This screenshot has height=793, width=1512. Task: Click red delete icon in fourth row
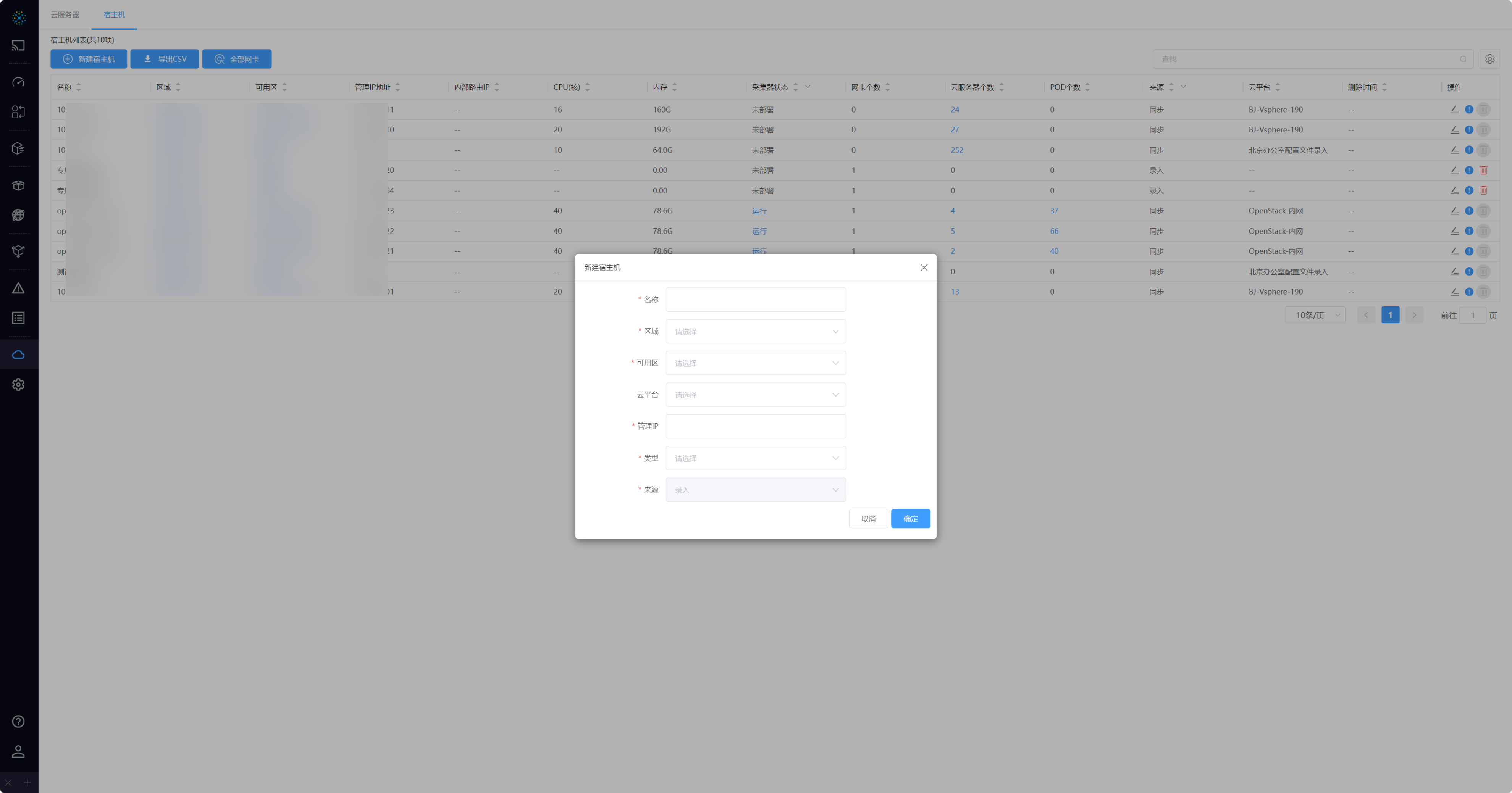pos(1483,170)
